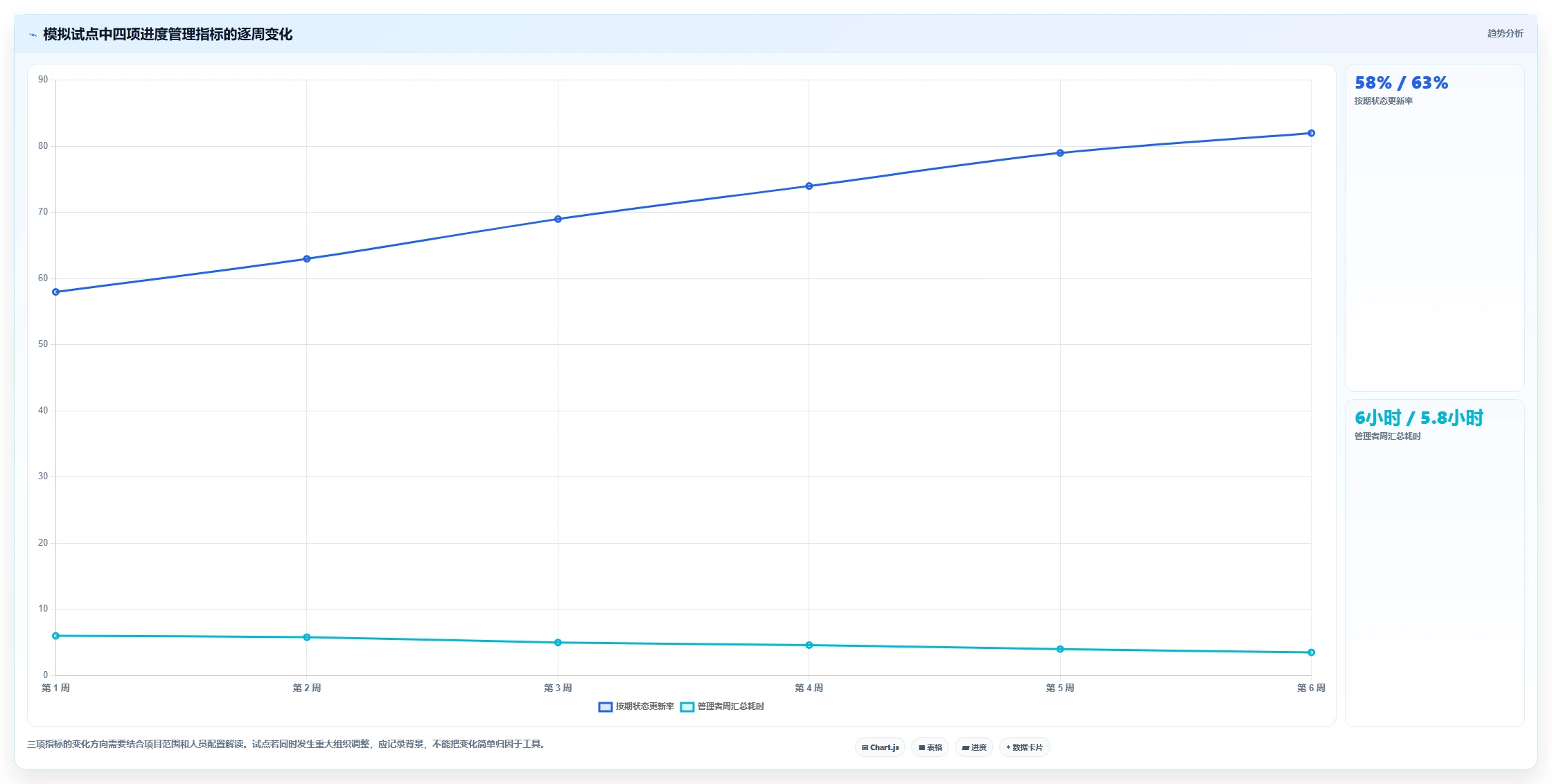Click the 表格 chip
The width and height of the screenshot is (1552, 784).
pos(930,747)
